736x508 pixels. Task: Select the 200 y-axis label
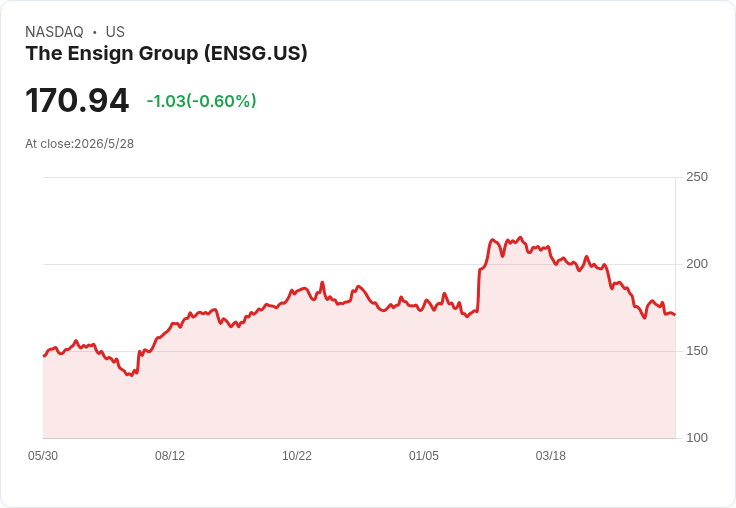click(x=697, y=264)
